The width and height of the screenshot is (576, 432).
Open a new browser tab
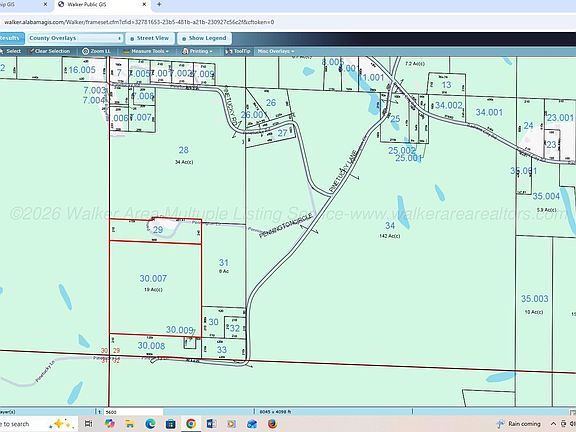159,4
